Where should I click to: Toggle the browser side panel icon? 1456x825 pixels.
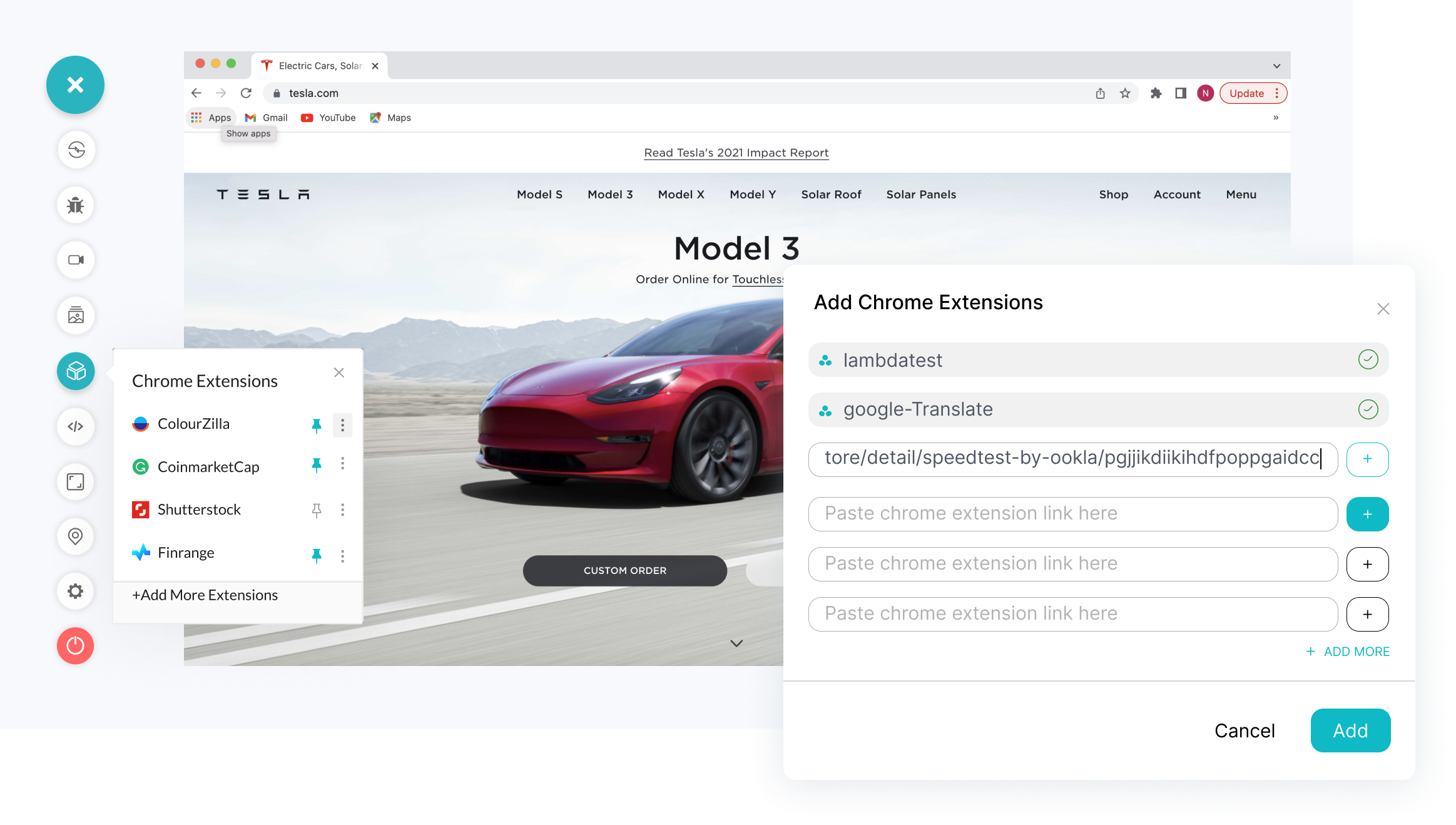1181,93
